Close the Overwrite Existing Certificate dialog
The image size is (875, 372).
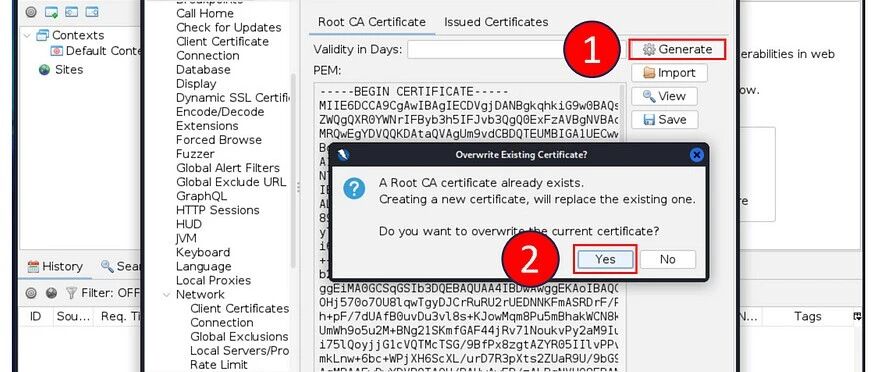pyautogui.click(x=696, y=154)
